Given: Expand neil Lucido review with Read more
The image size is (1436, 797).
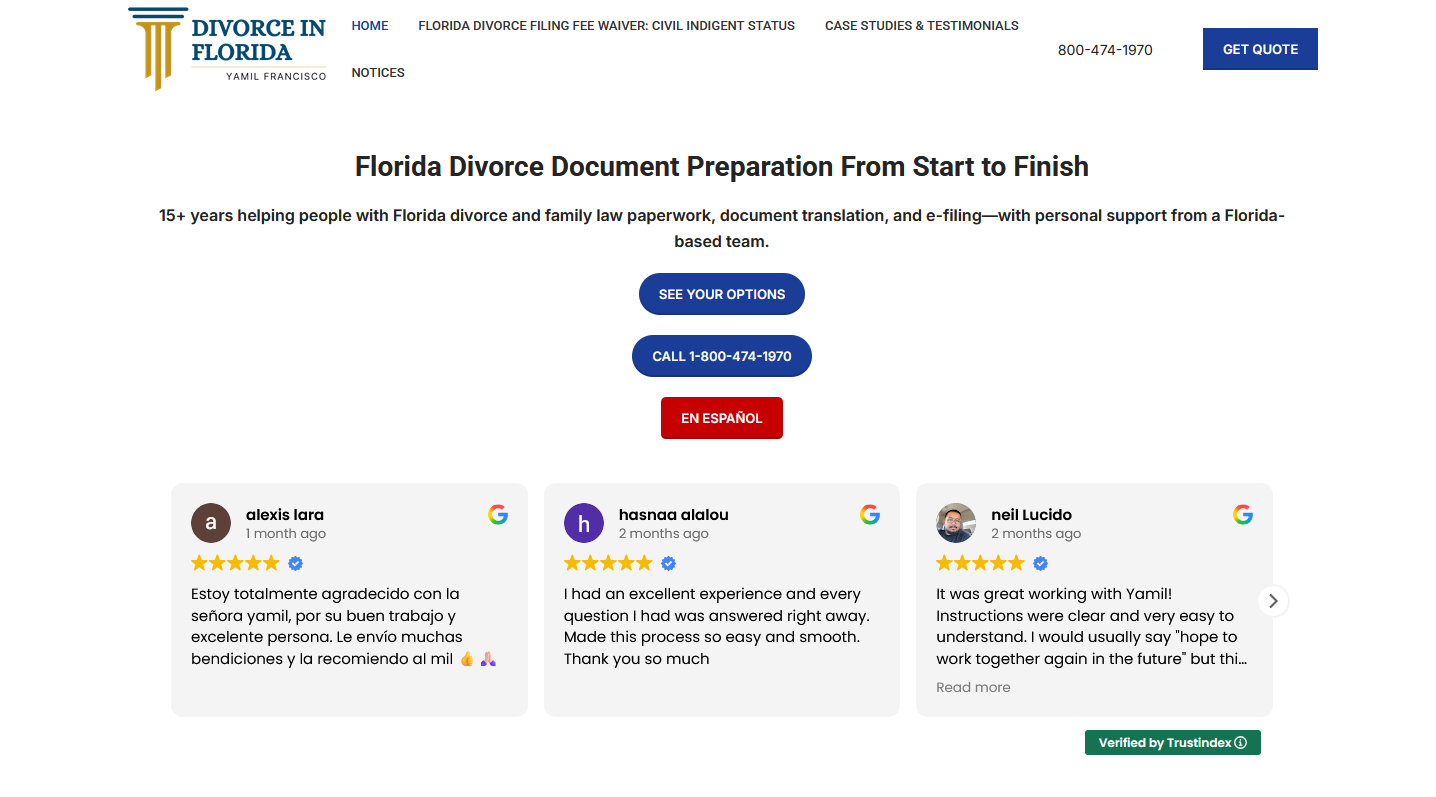Looking at the screenshot, I should point(973,687).
